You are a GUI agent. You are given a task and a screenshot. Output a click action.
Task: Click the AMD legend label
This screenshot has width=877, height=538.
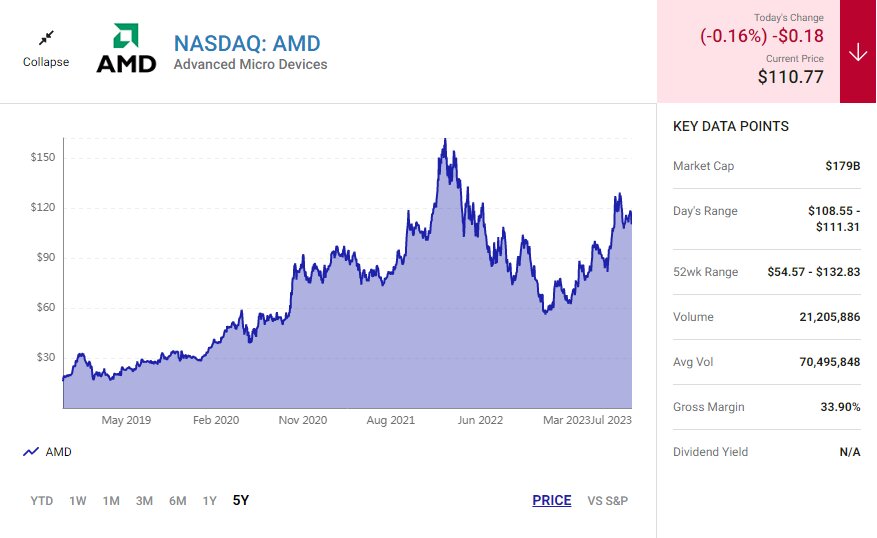pos(59,452)
